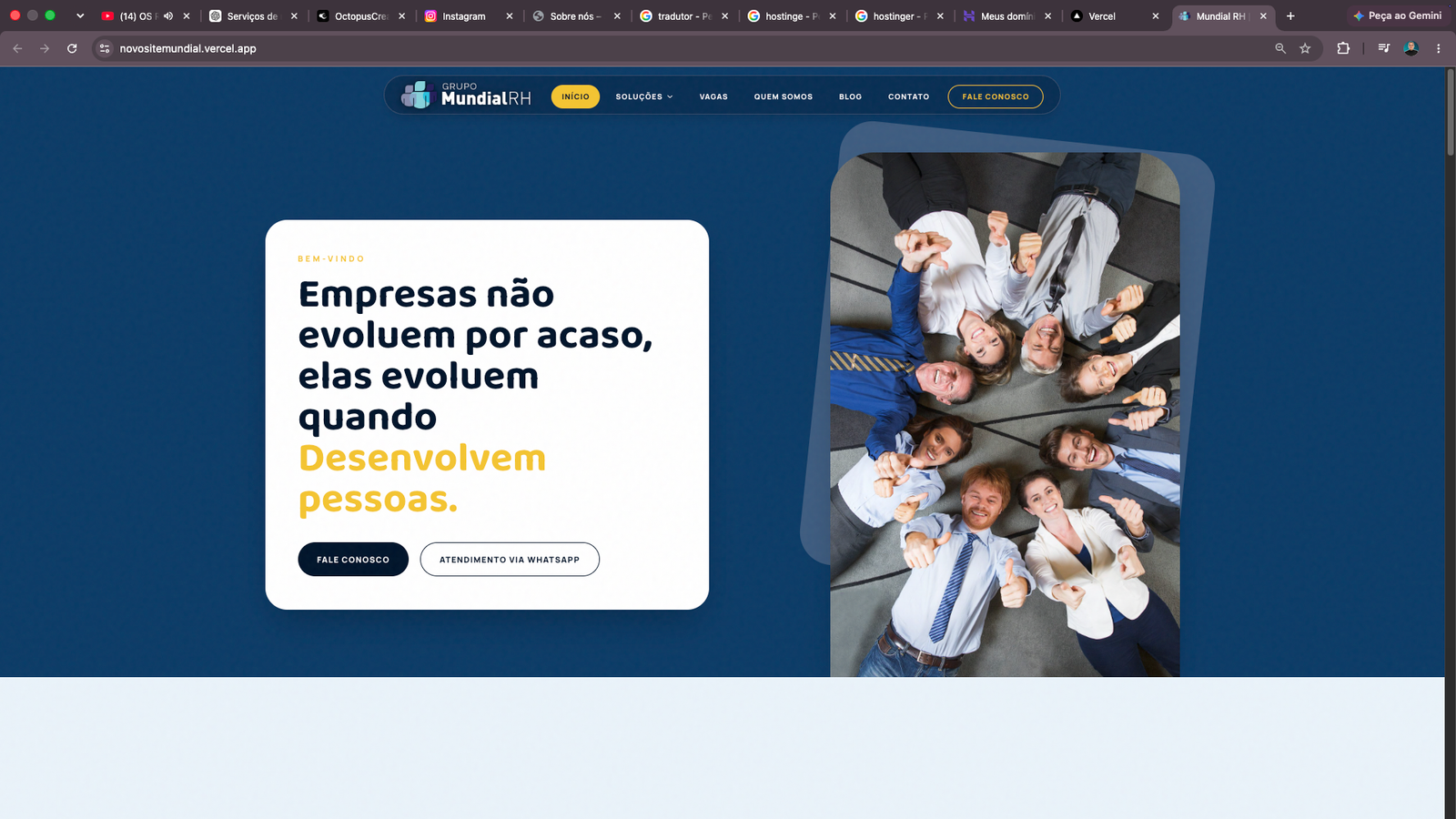Open the media control icon in toolbar
1456x819 pixels.
tap(1384, 48)
